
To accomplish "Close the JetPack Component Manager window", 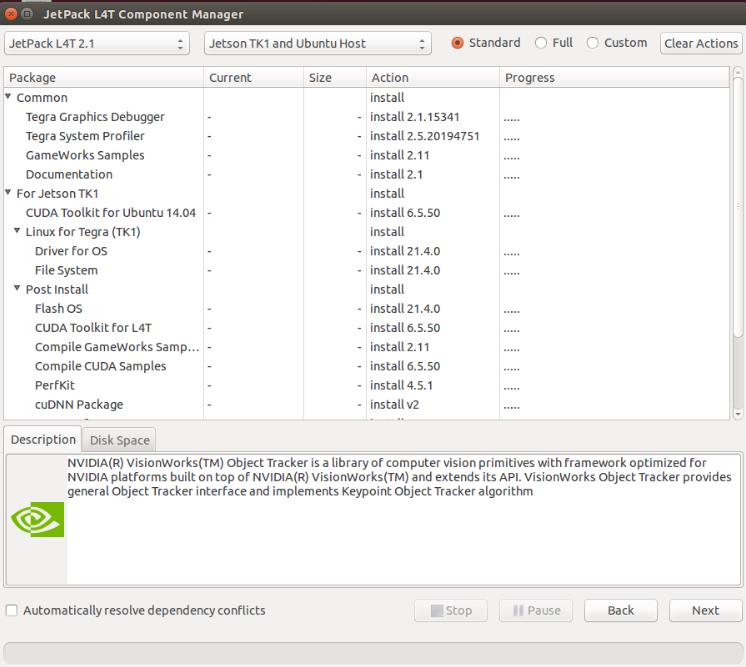I will 10,14.
